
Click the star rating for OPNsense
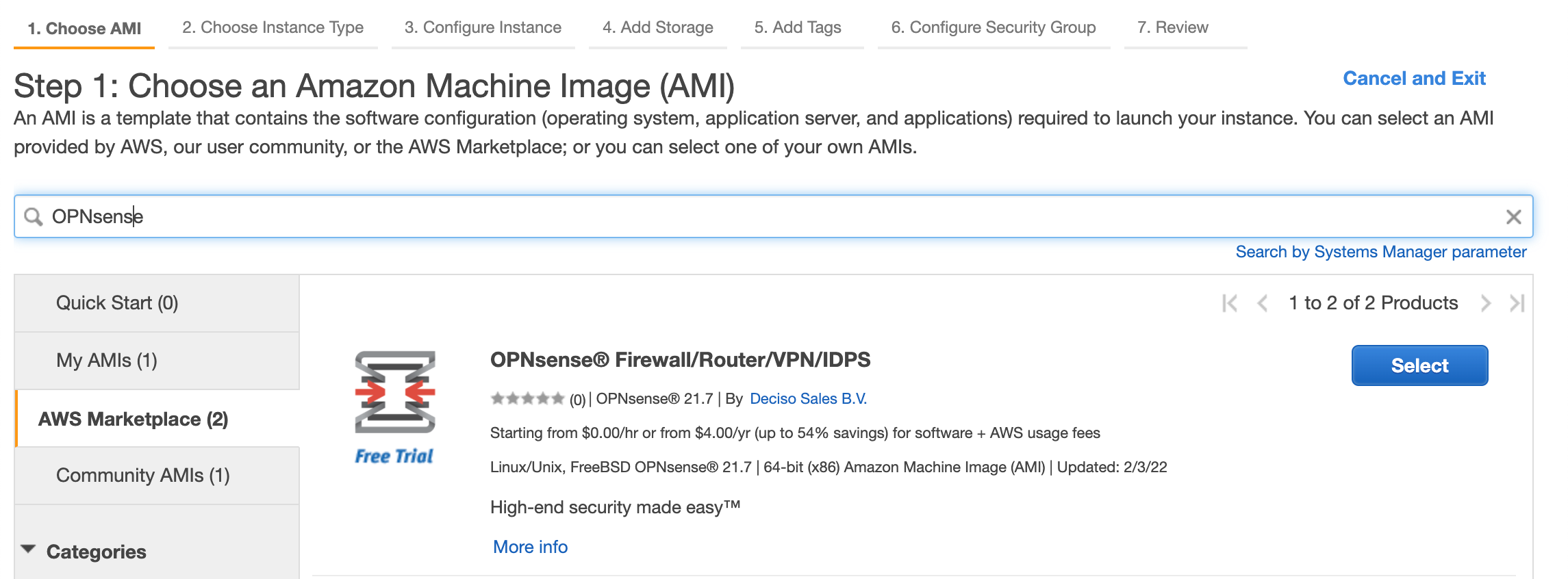click(x=527, y=398)
